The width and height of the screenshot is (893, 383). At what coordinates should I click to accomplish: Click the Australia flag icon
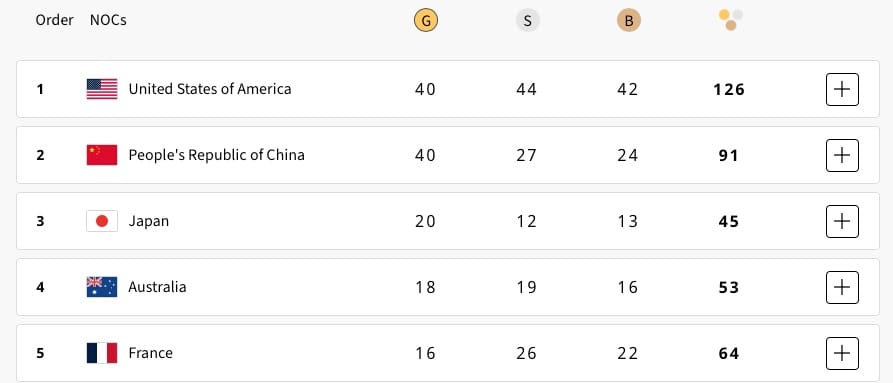click(x=102, y=287)
